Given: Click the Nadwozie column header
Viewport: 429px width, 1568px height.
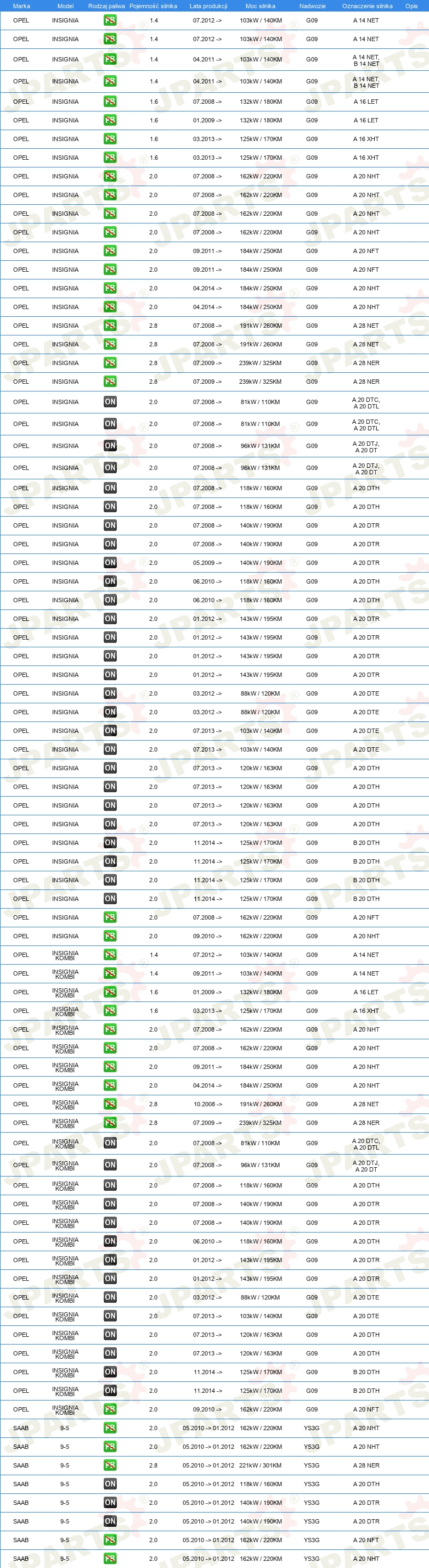Looking at the screenshot, I should pos(312,6).
